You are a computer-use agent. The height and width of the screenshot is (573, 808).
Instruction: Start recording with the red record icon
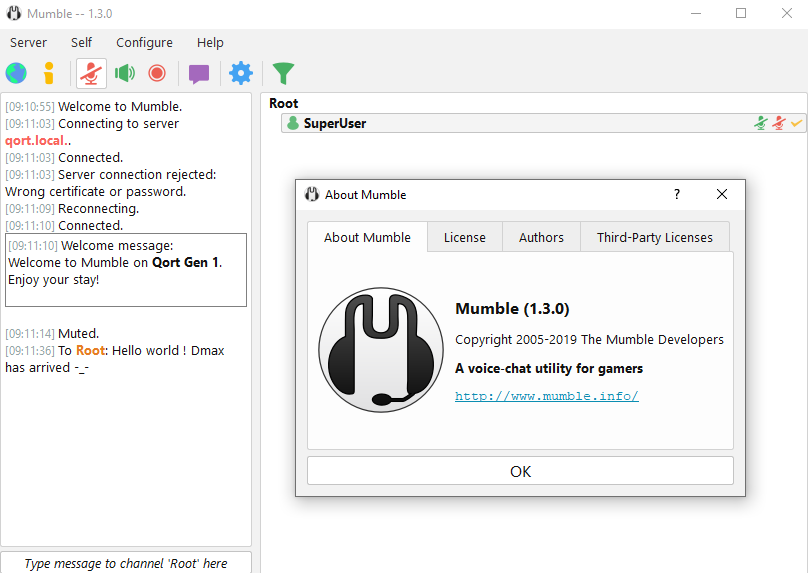(x=157, y=73)
